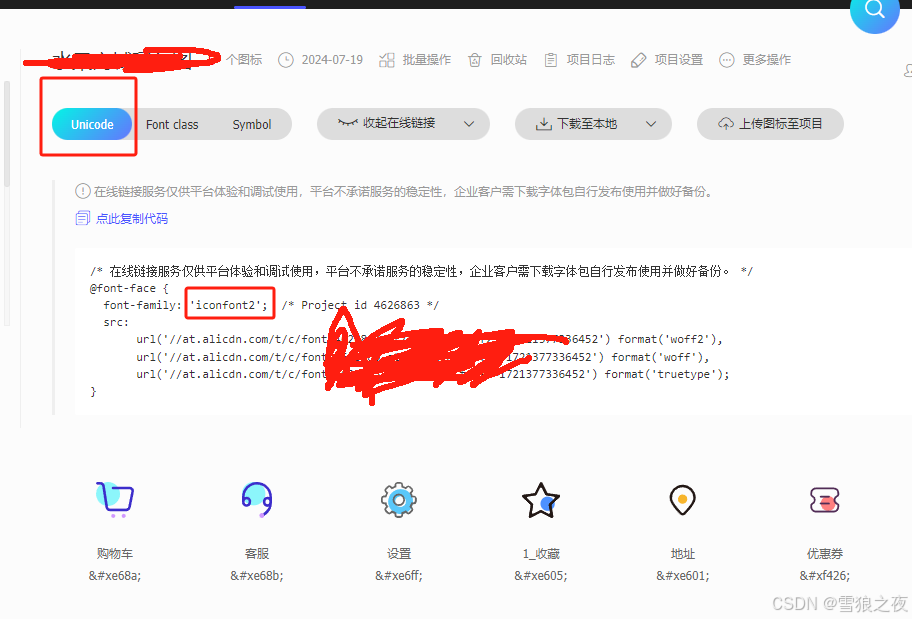
Task: Click the batch operations grid icon
Action: [387, 59]
